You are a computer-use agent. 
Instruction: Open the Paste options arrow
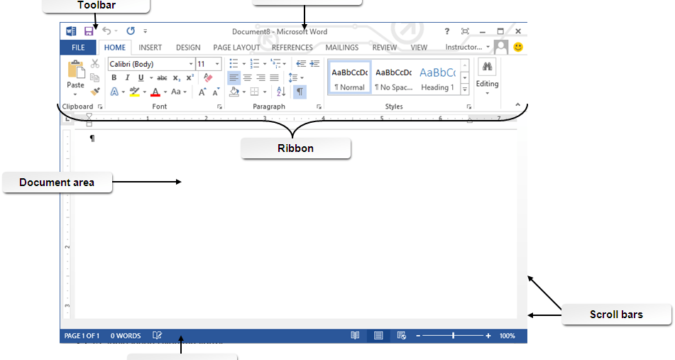pos(75,94)
